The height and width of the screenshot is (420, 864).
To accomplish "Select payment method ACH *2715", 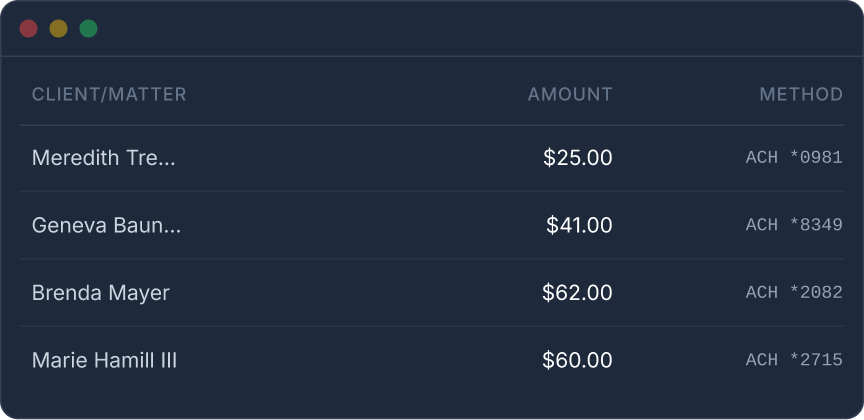I will click(794, 360).
